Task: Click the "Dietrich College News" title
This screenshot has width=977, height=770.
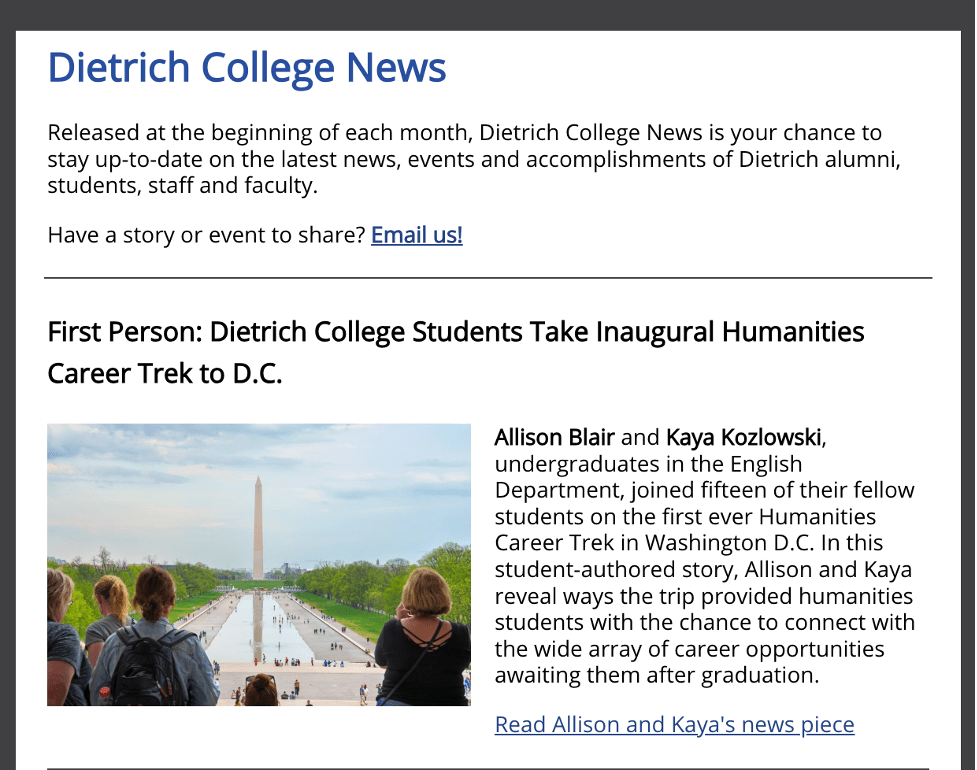Action: point(247,67)
